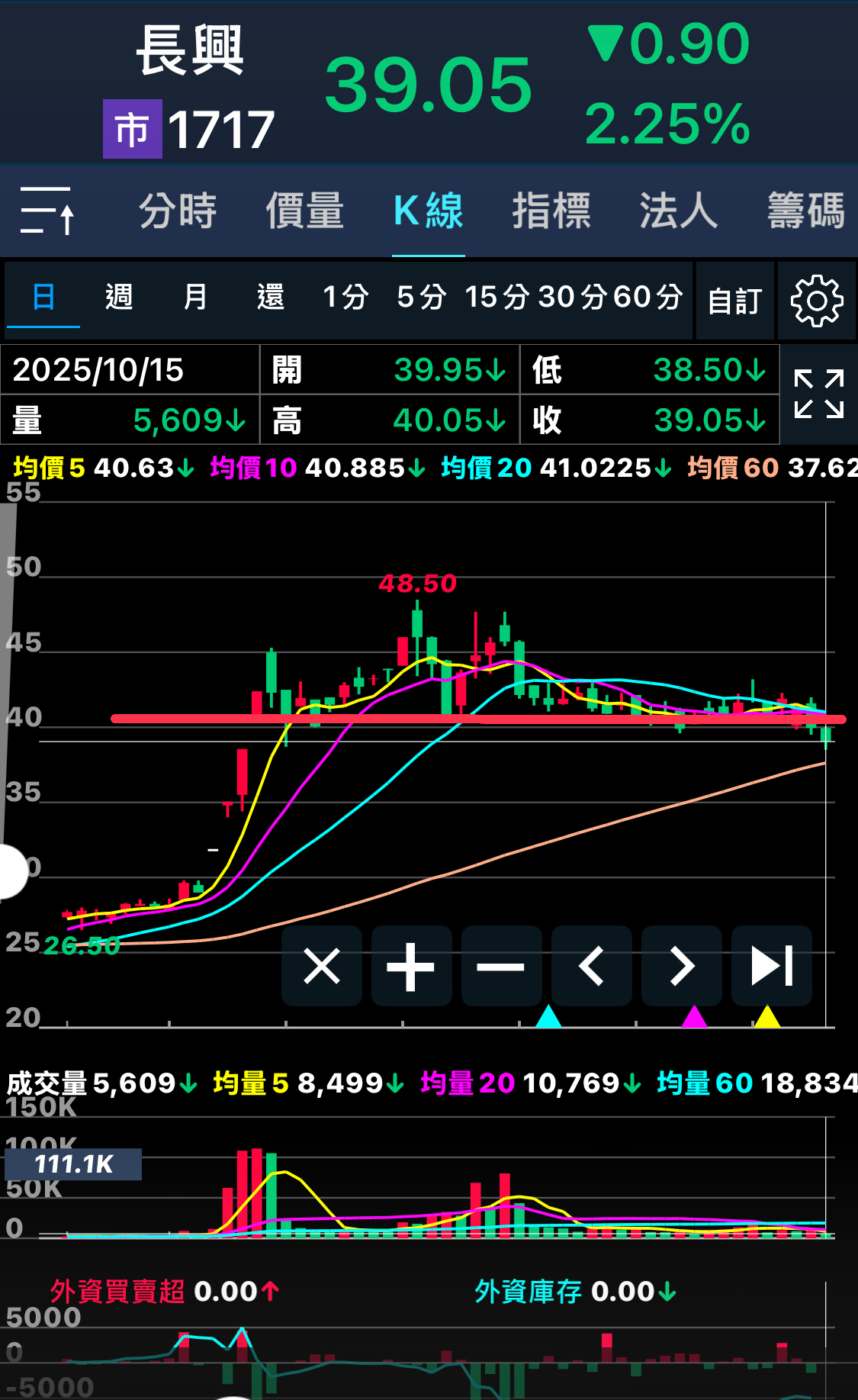The width and height of the screenshot is (858, 1400).
Task: Switch to 週 weekly timeframe
Action: 119,297
